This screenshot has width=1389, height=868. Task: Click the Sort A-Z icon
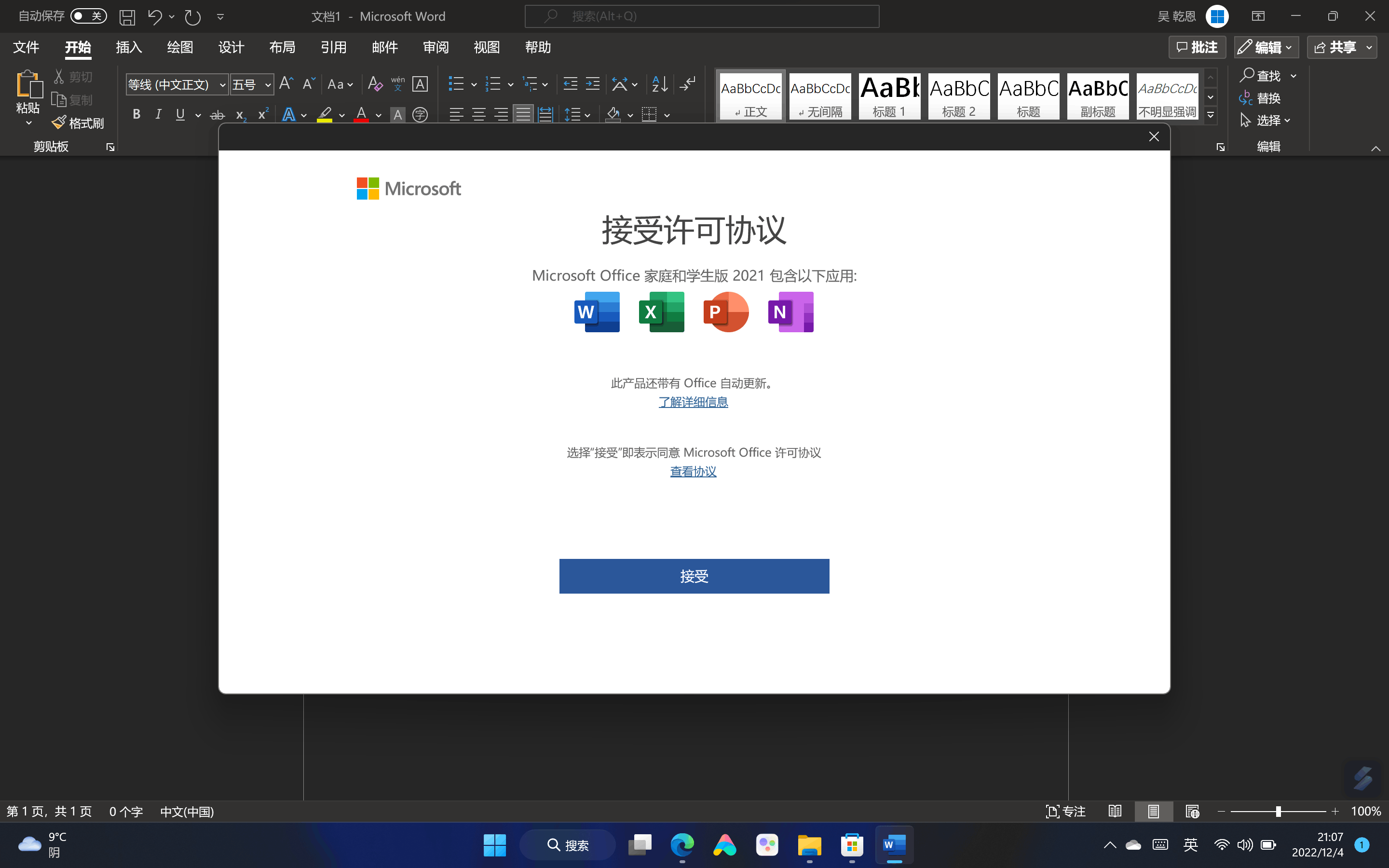click(660, 84)
